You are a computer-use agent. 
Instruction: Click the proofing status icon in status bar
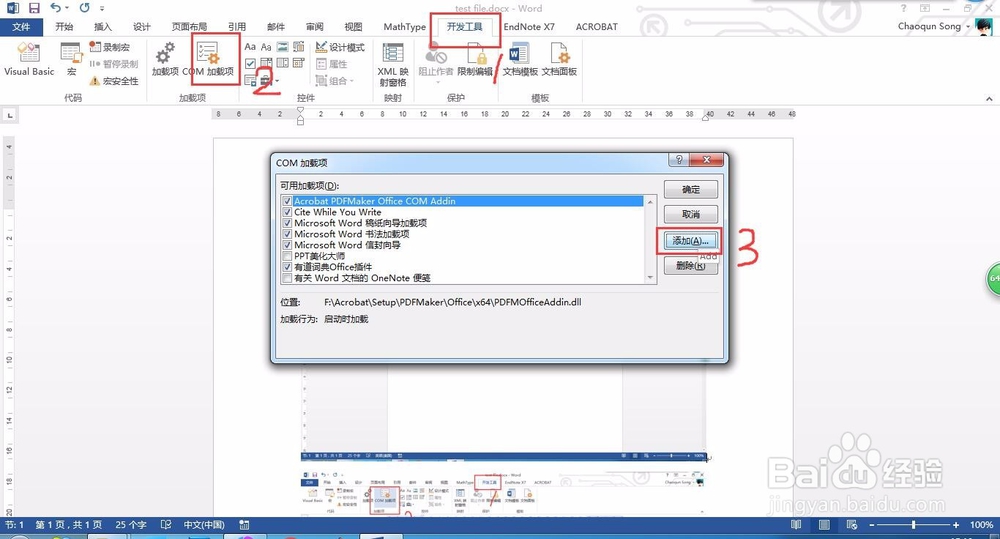(166, 524)
